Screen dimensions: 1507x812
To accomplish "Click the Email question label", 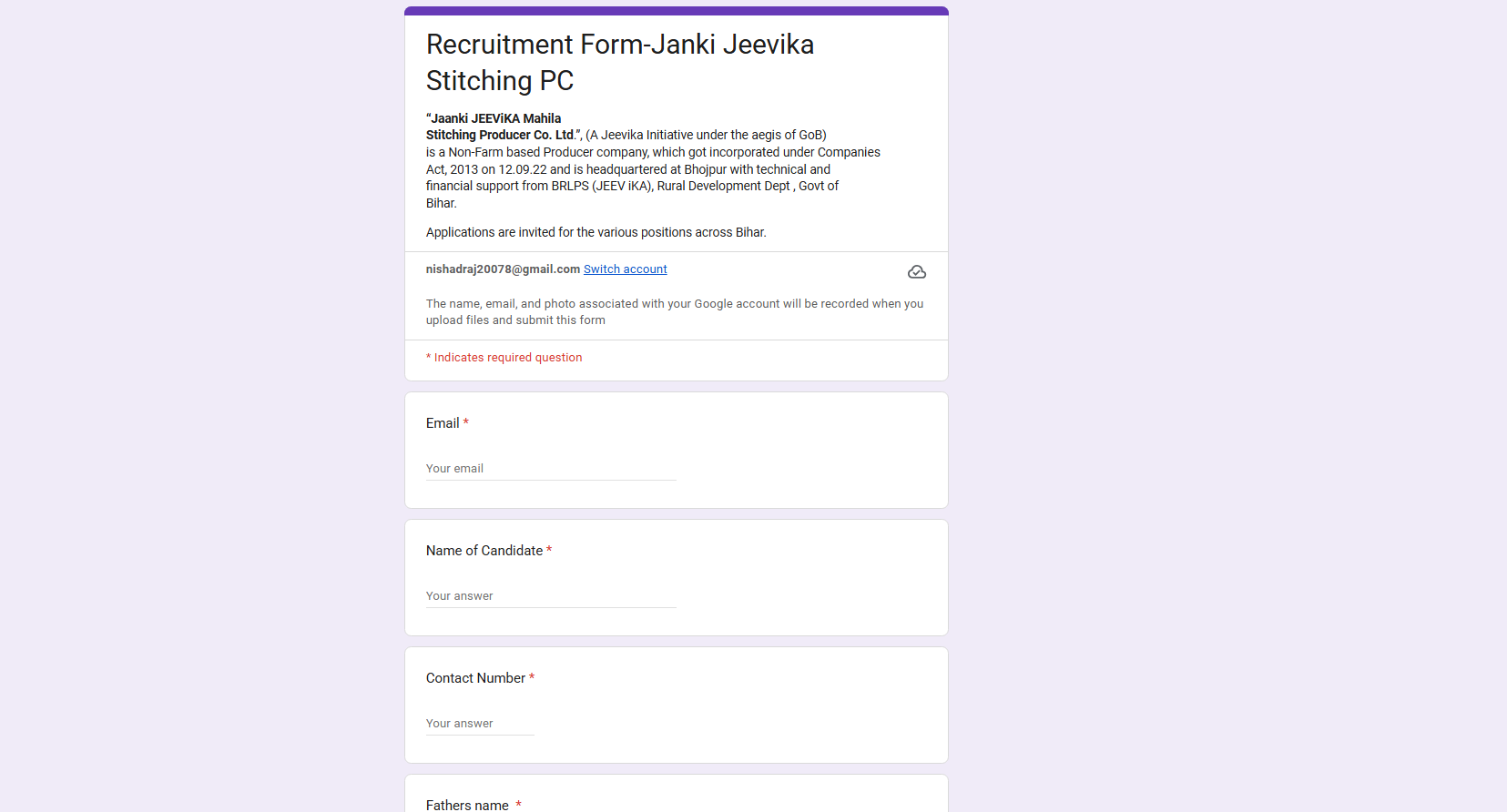I will [x=443, y=423].
